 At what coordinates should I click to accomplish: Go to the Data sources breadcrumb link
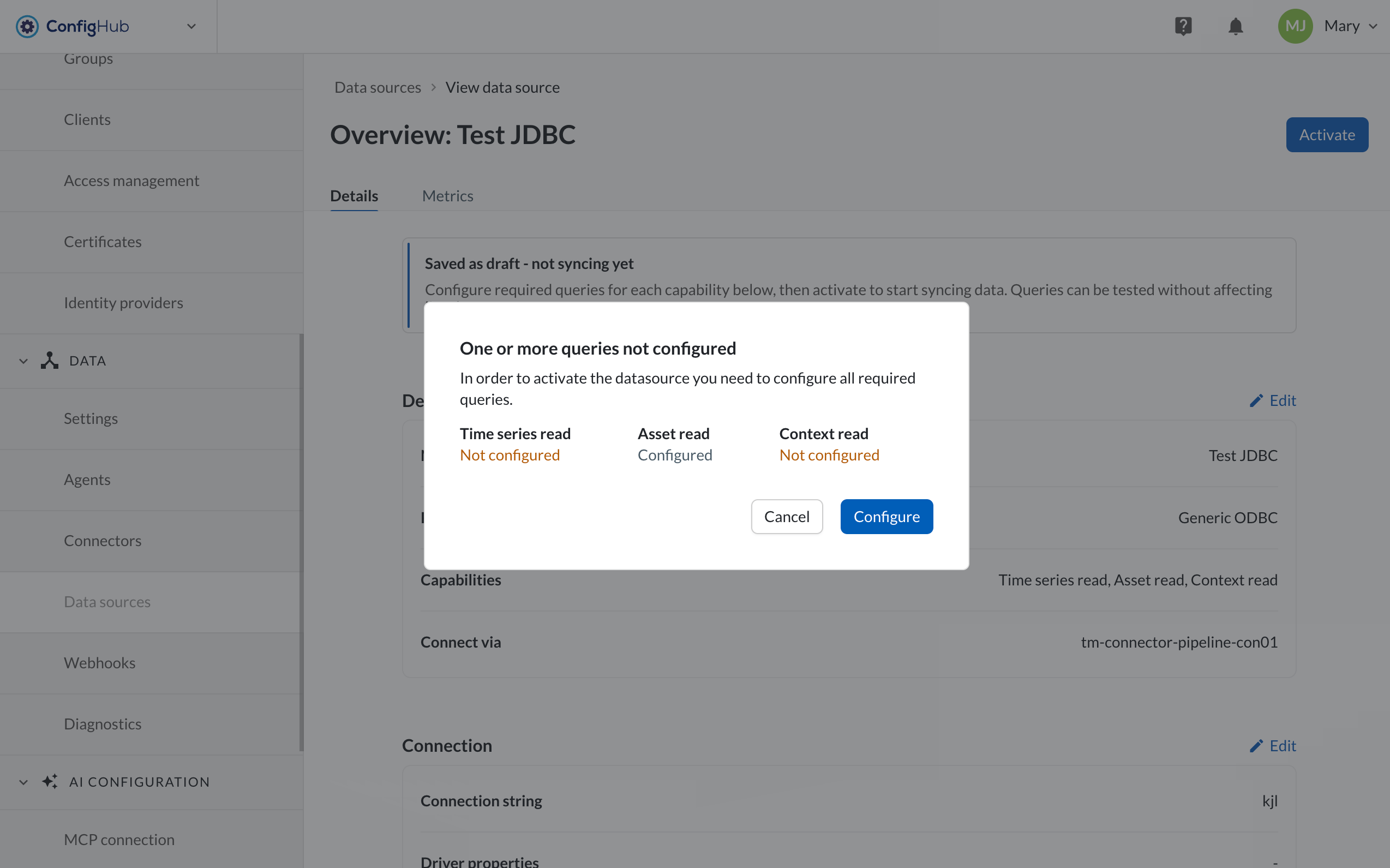pos(378,87)
